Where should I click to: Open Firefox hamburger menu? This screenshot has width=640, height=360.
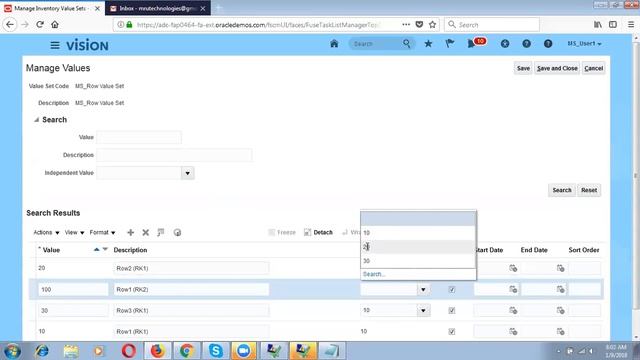click(x=631, y=24)
